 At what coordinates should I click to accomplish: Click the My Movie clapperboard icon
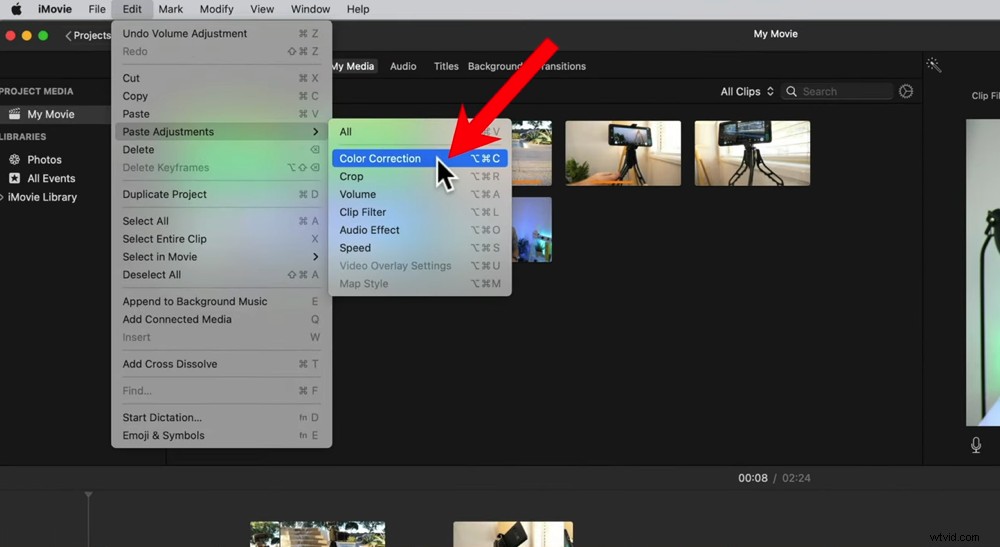pyautogui.click(x=14, y=114)
